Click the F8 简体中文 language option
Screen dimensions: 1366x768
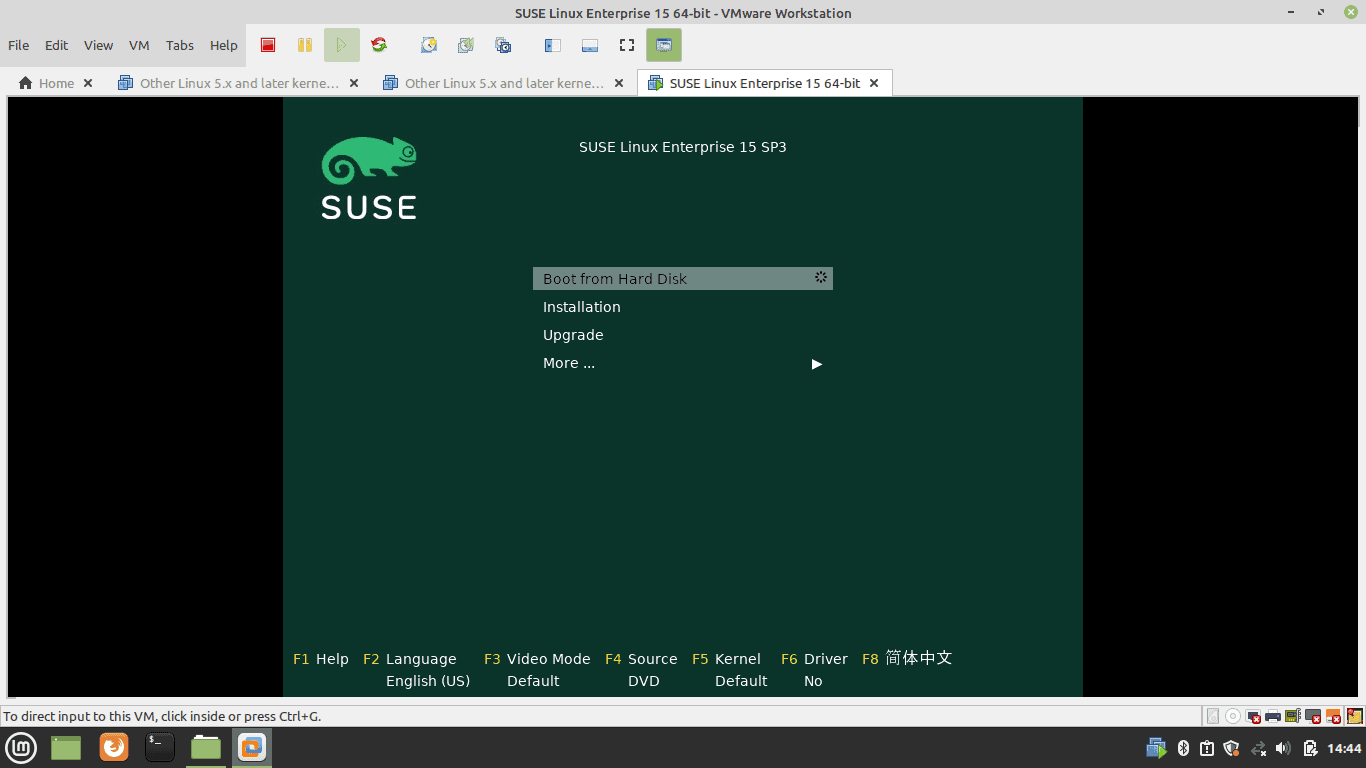click(x=907, y=658)
